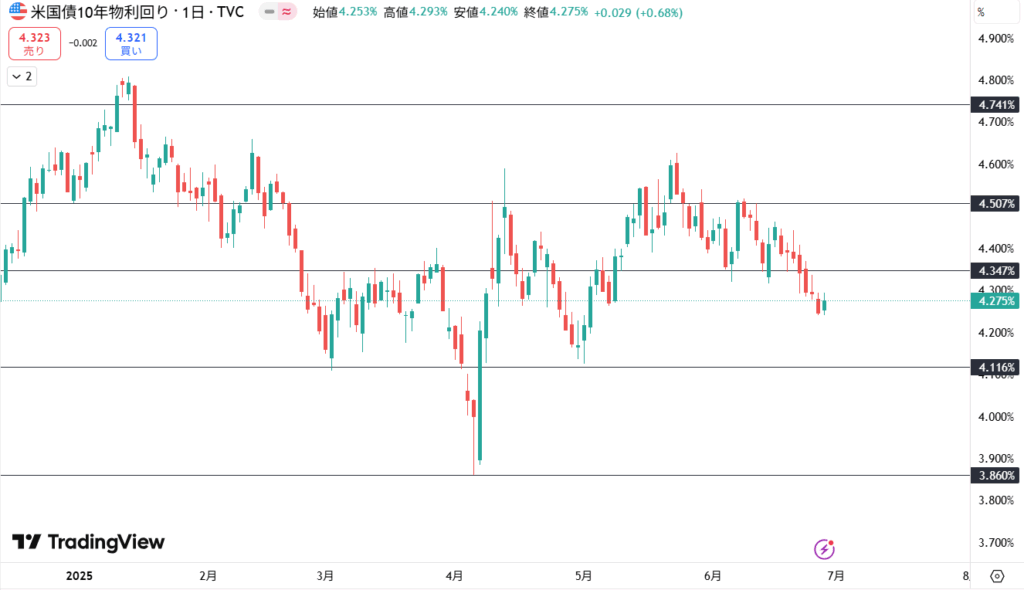Select the 4.347% price line label
The width and height of the screenshot is (1024, 590).
pyautogui.click(x=995, y=270)
